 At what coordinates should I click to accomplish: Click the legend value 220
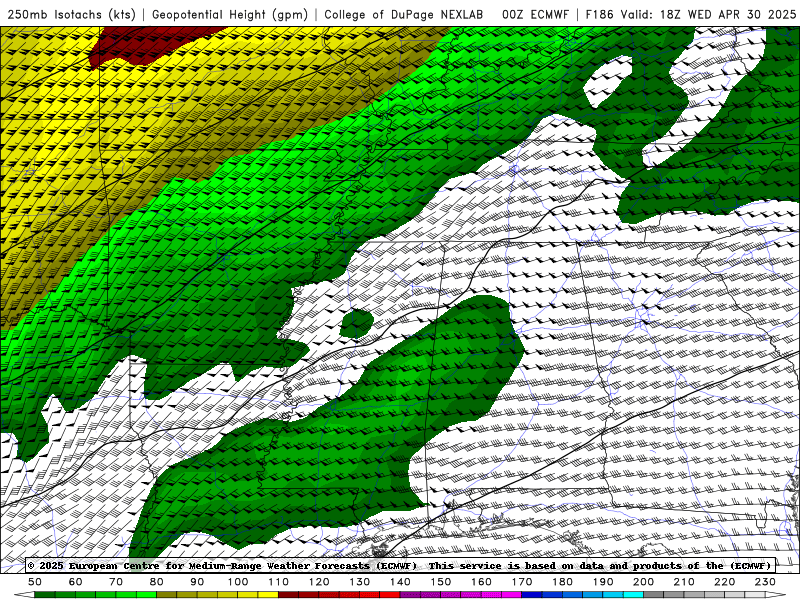pyautogui.click(x=724, y=582)
